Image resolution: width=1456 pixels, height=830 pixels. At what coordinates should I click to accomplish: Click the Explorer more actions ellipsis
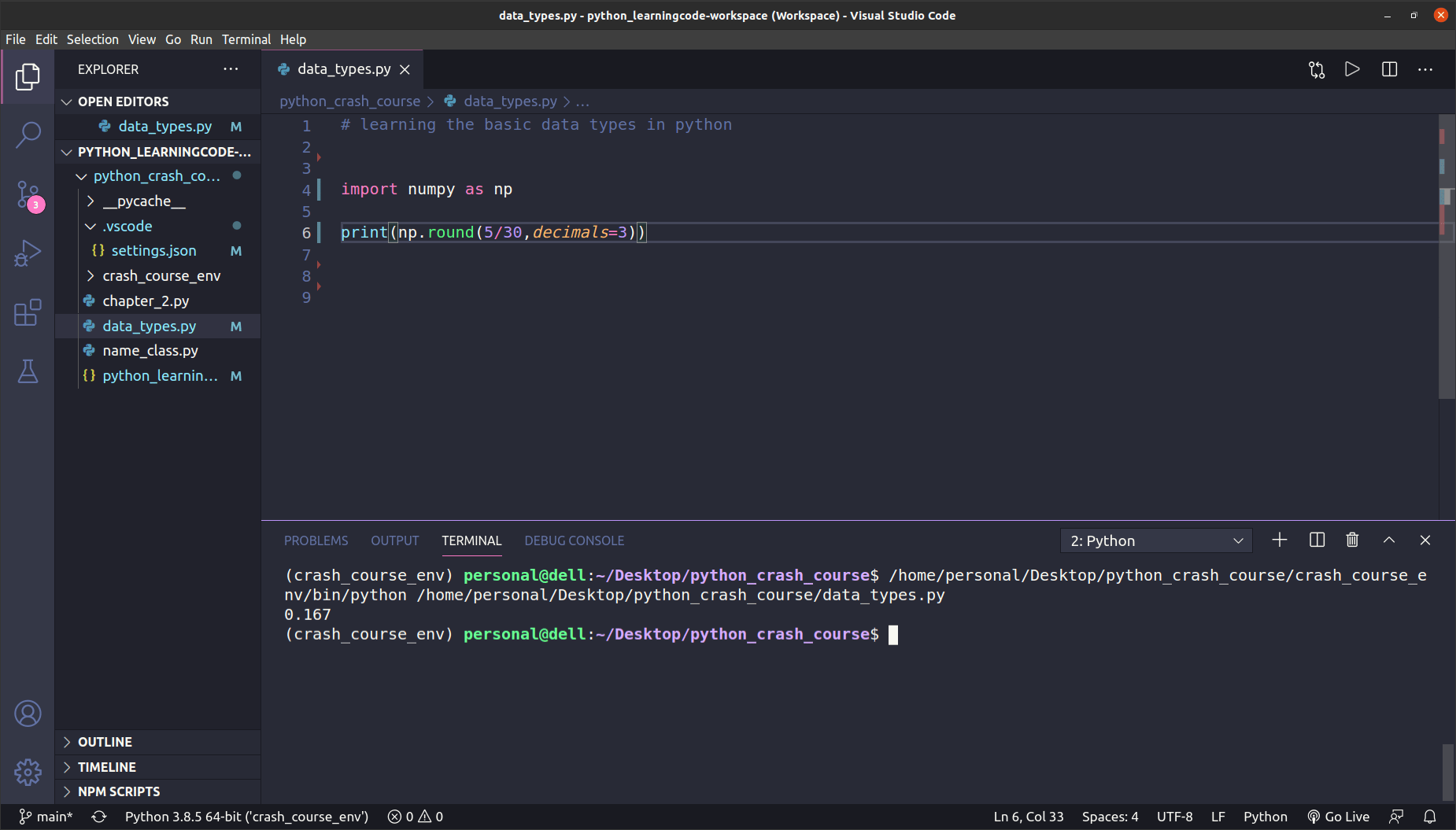pyautogui.click(x=231, y=69)
